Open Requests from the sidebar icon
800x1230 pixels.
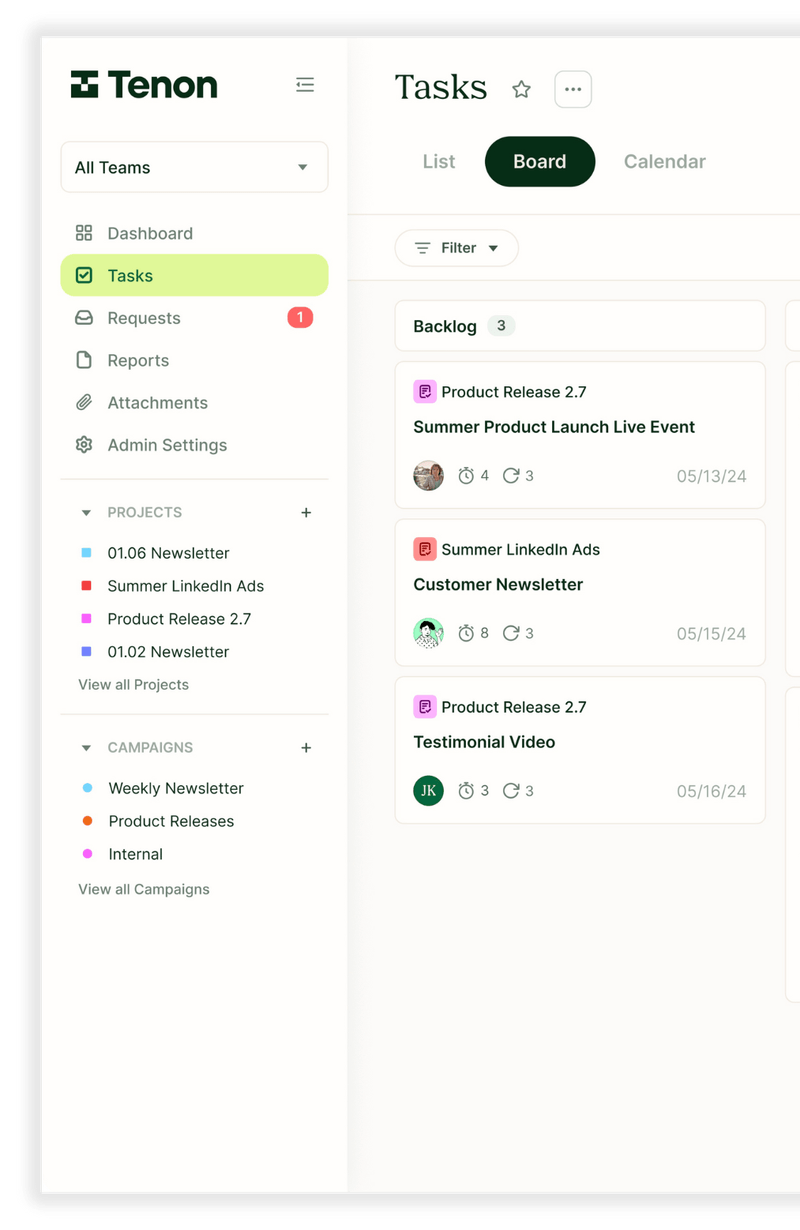[x=85, y=318]
